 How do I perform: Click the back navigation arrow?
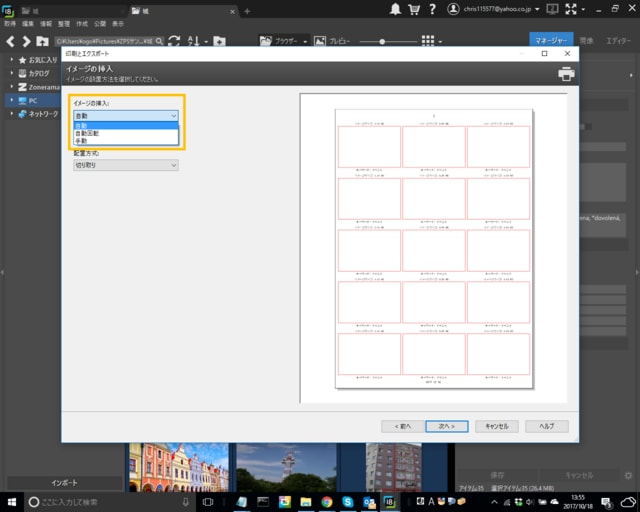point(11,42)
